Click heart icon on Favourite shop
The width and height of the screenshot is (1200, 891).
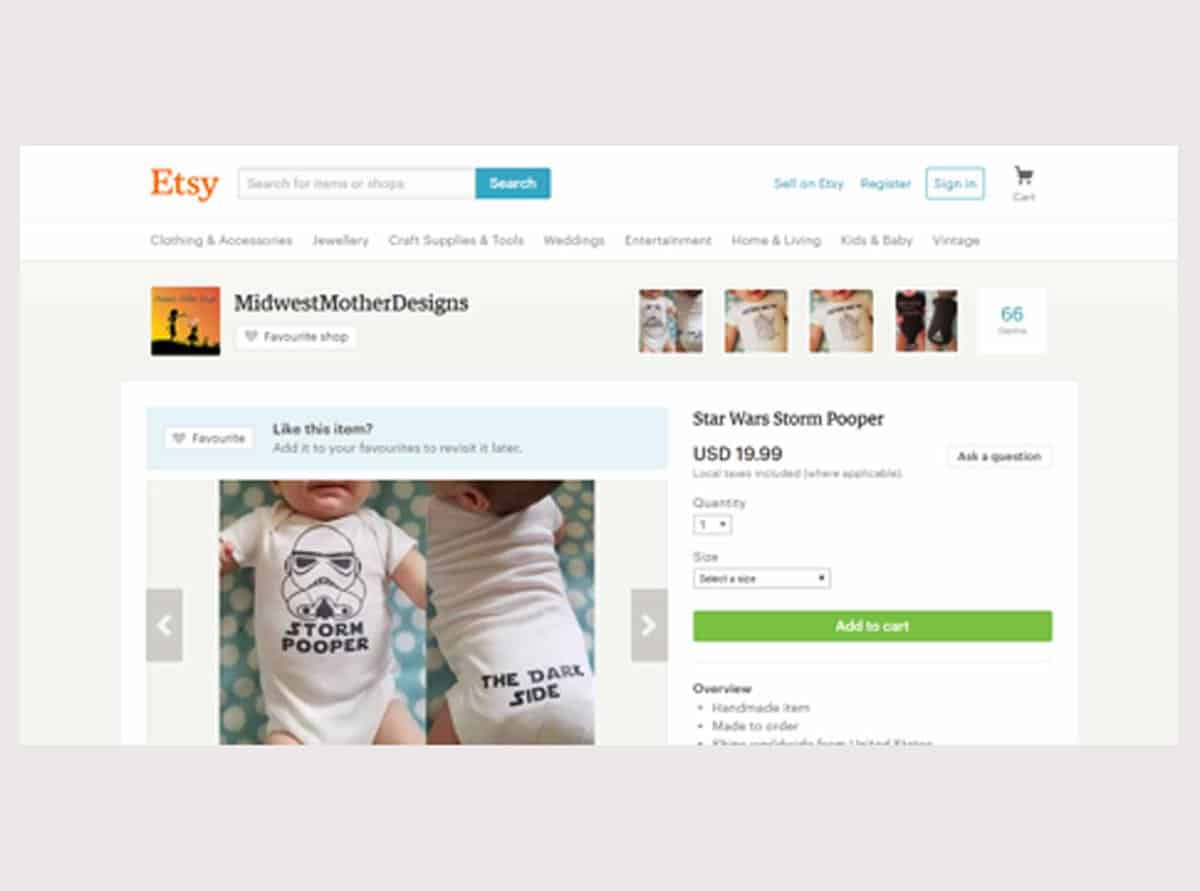tap(252, 337)
